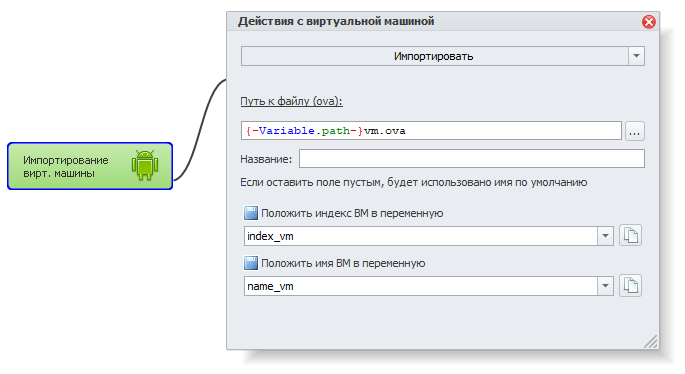Click the Название text input field
The image size is (685, 374).
click(471, 159)
